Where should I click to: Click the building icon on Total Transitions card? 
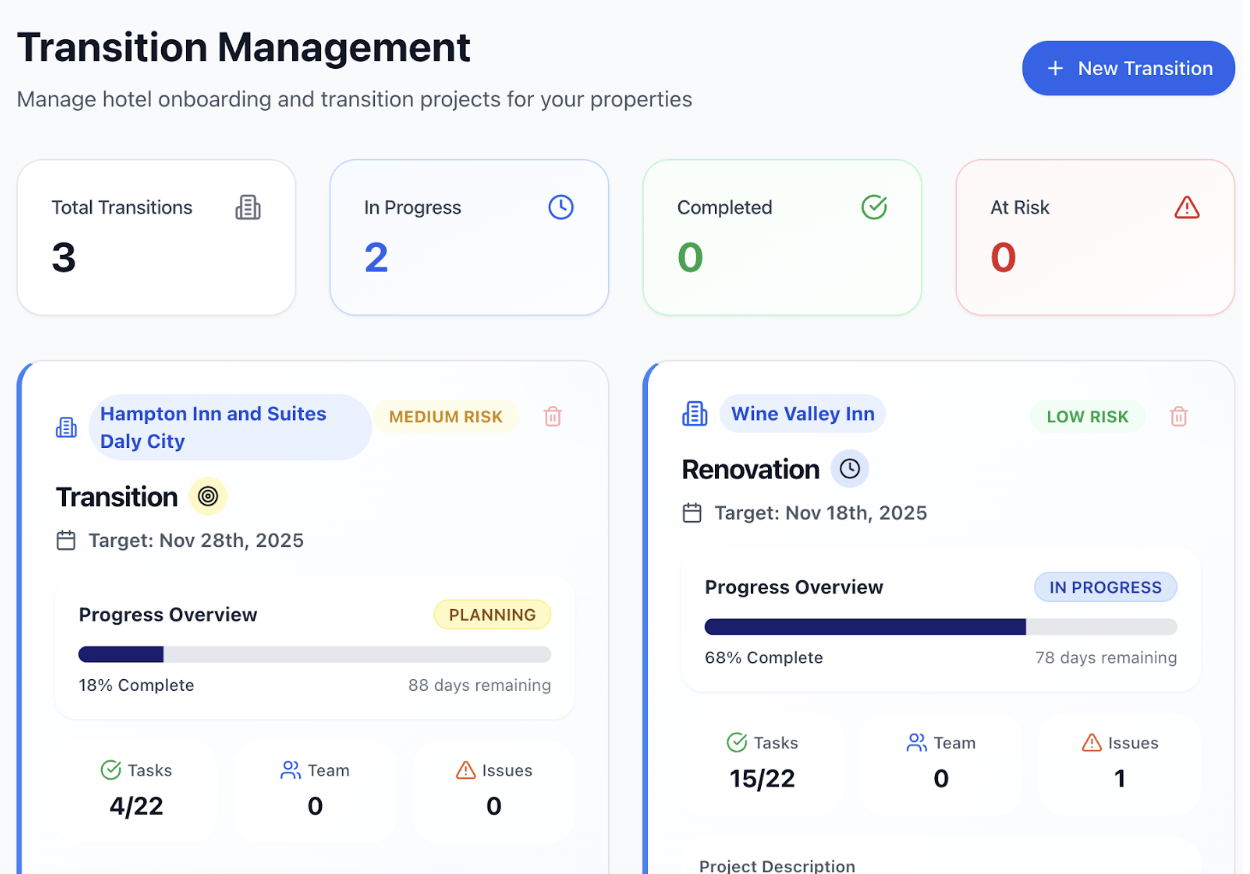[x=248, y=207]
